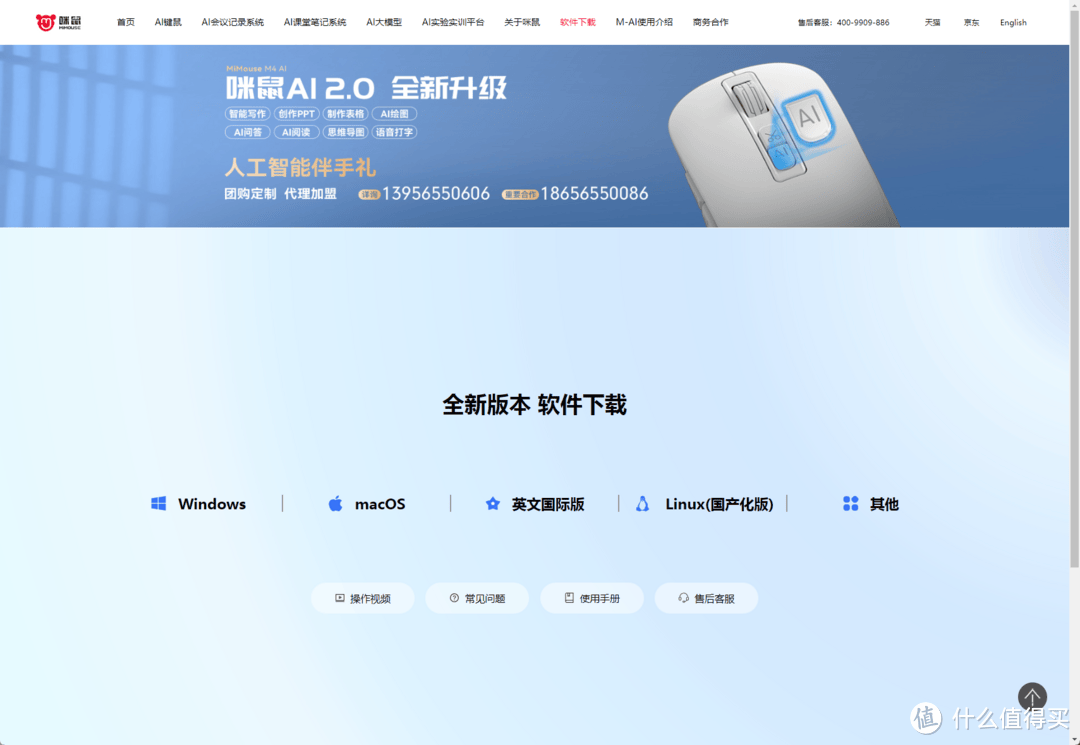This screenshot has width=1080, height=745.
Task: Click the four-dot 其他 icon
Action: (850, 504)
